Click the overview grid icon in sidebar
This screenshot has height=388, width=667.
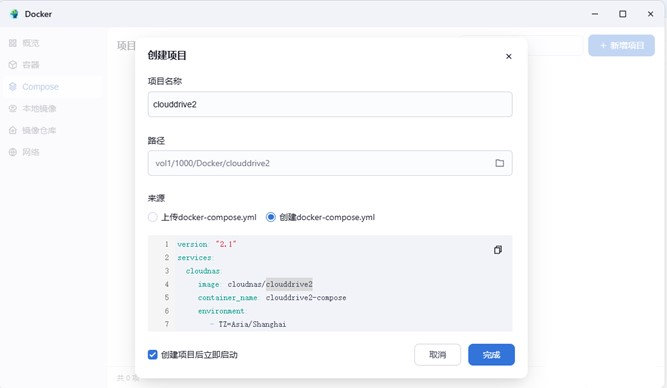click(x=13, y=43)
